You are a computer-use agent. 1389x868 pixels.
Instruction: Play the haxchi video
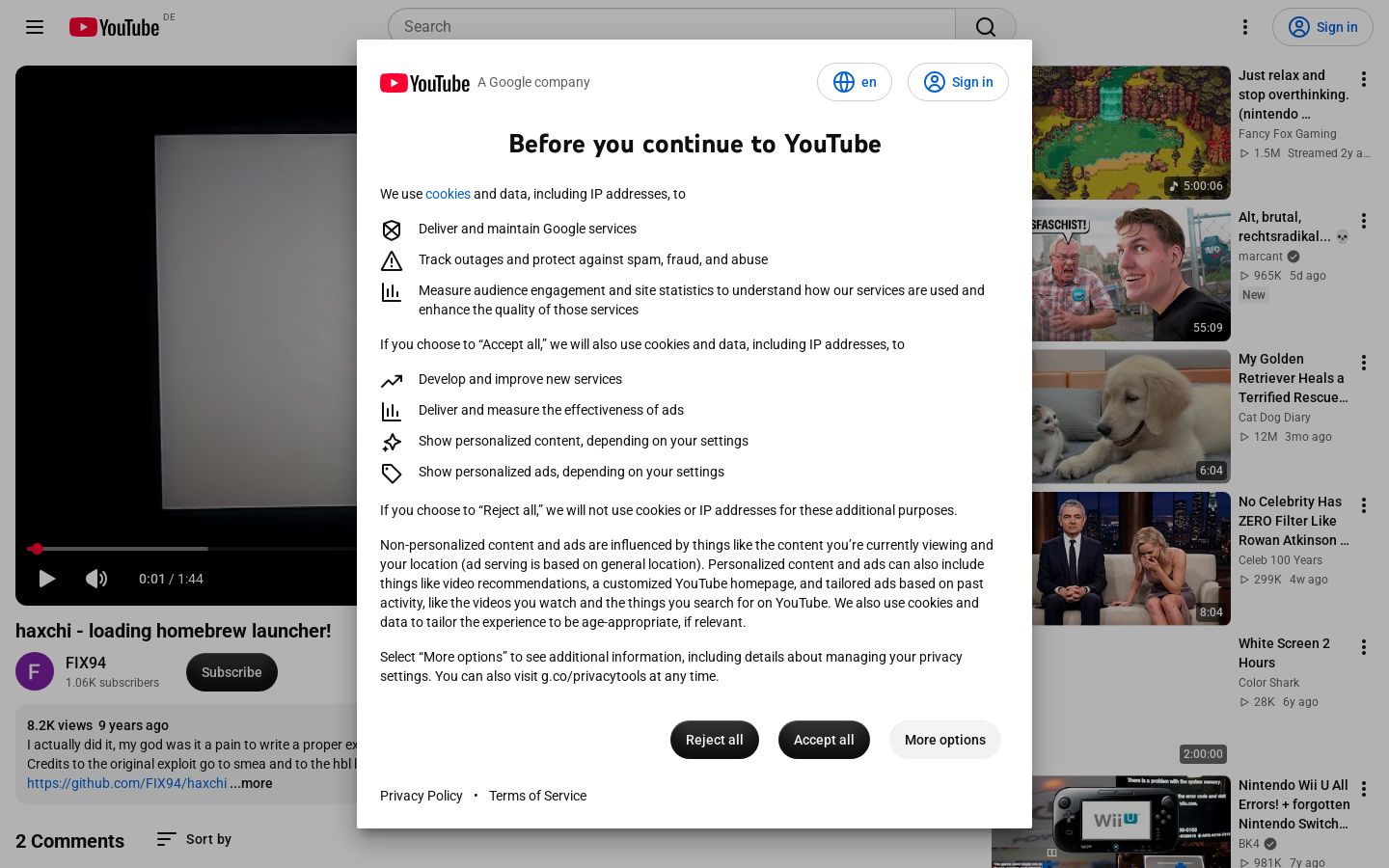pyautogui.click(x=46, y=579)
